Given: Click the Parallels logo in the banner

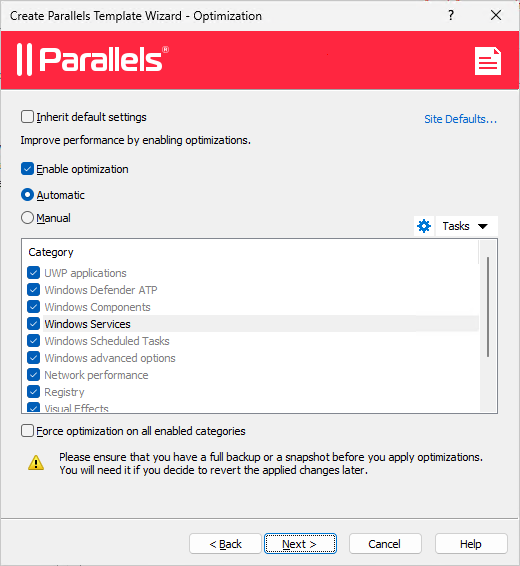Looking at the screenshot, I should pyautogui.click(x=93, y=60).
